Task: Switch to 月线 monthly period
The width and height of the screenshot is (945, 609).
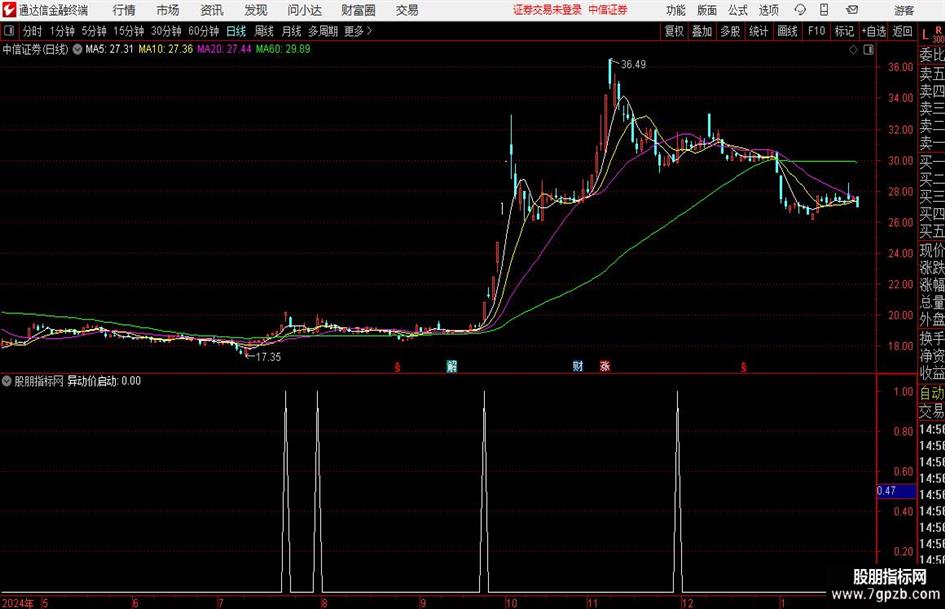Action: [291, 31]
